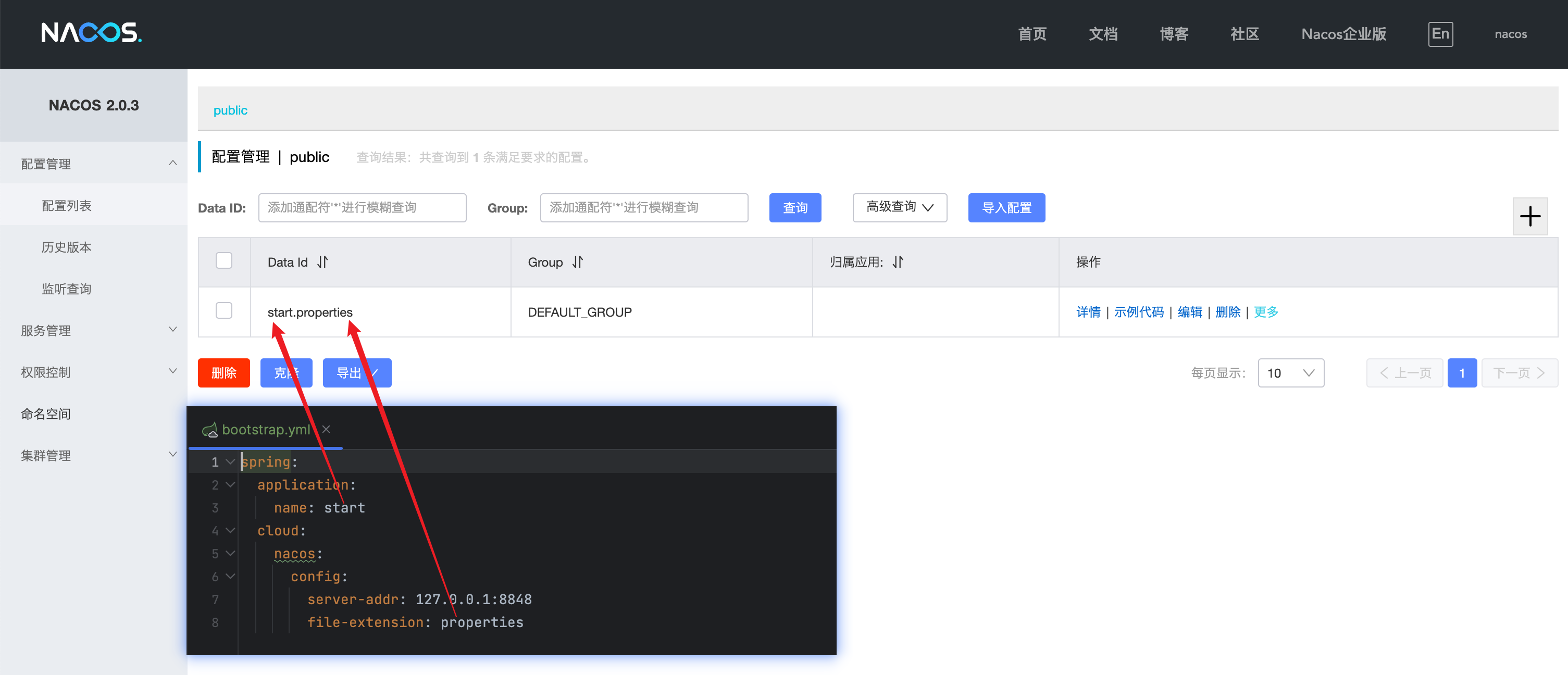Click the Data ID search input field
The height and width of the screenshot is (675, 1568).
362,207
